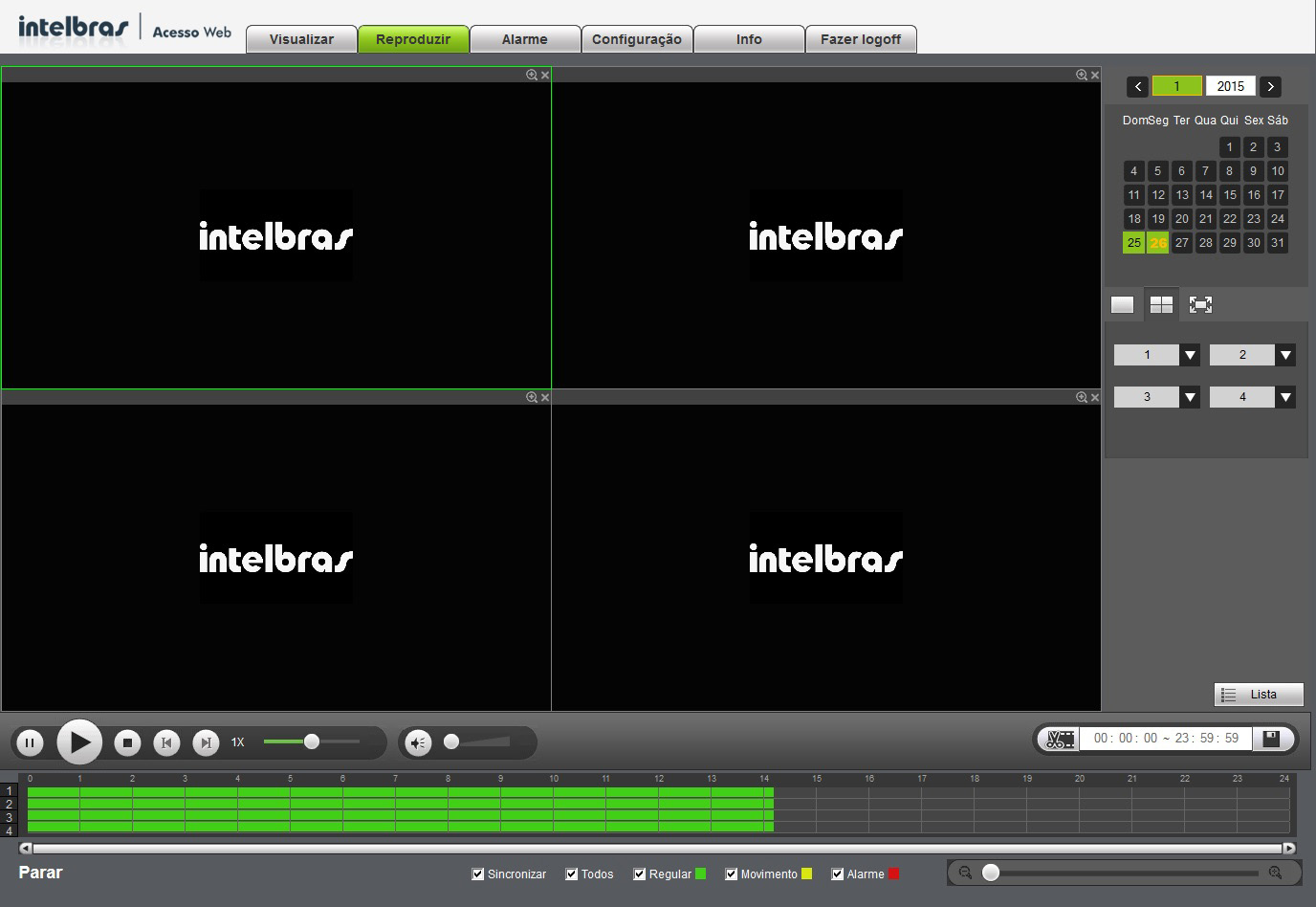The height and width of the screenshot is (907, 1316).
Task: Open the Info tab
Action: [x=749, y=39]
